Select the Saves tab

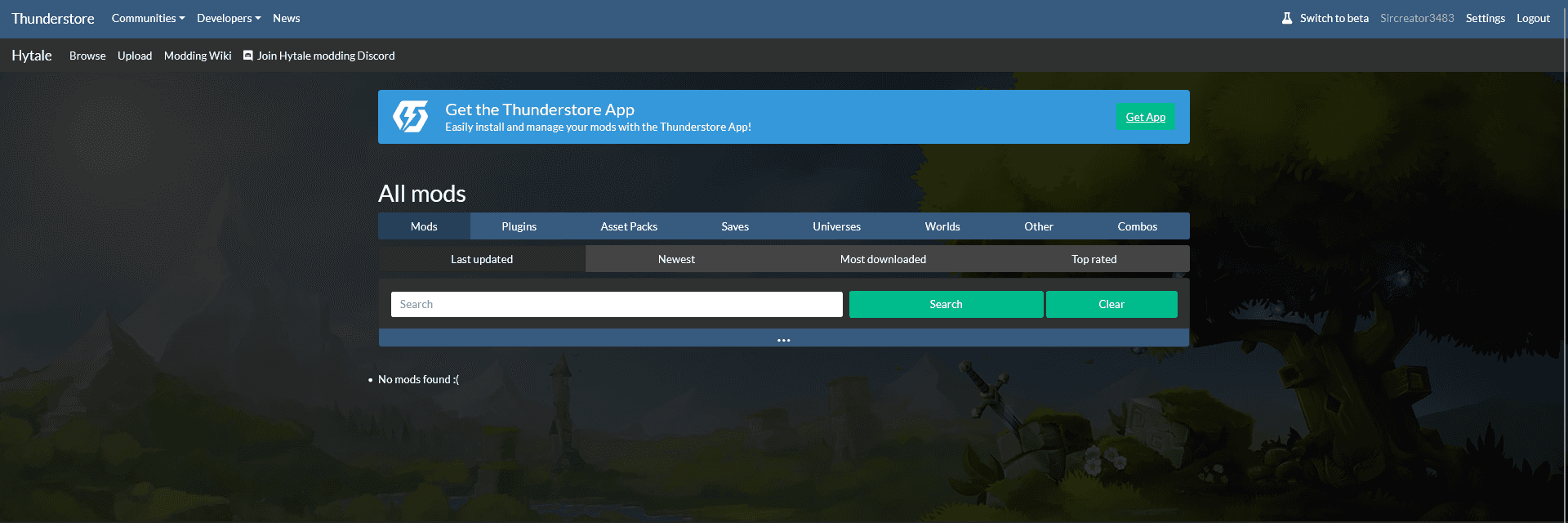point(735,226)
